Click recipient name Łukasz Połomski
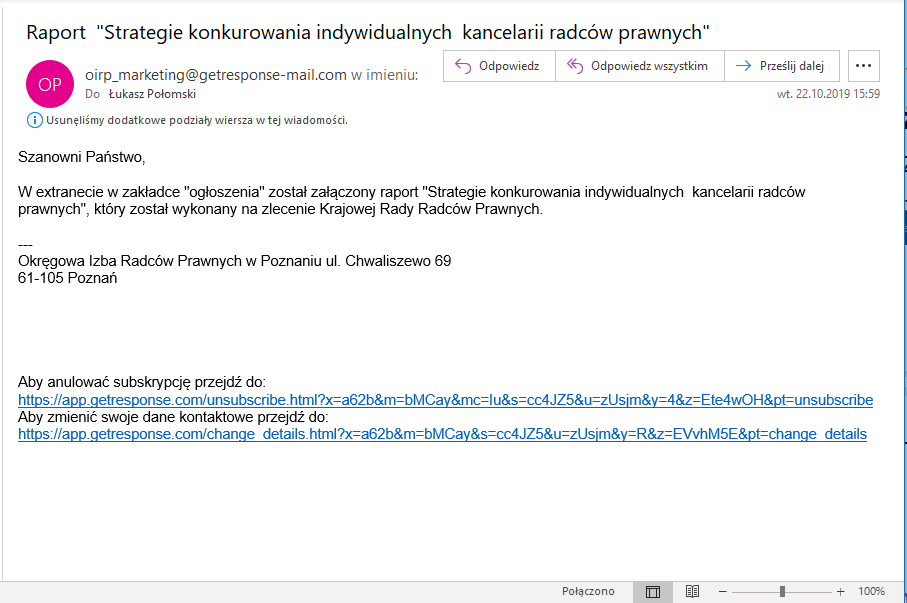This screenshot has height=603, width=907. pyautogui.click(x=152, y=94)
